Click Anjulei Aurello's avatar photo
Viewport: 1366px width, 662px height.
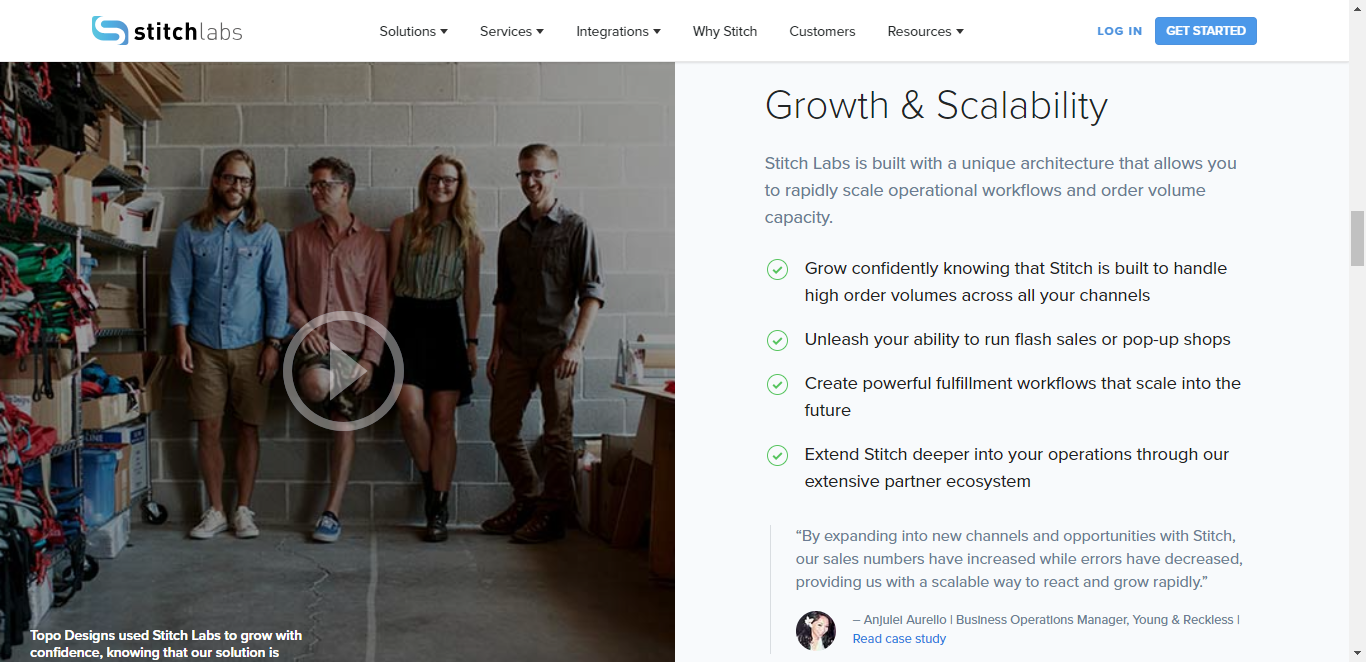(x=815, y=630)
